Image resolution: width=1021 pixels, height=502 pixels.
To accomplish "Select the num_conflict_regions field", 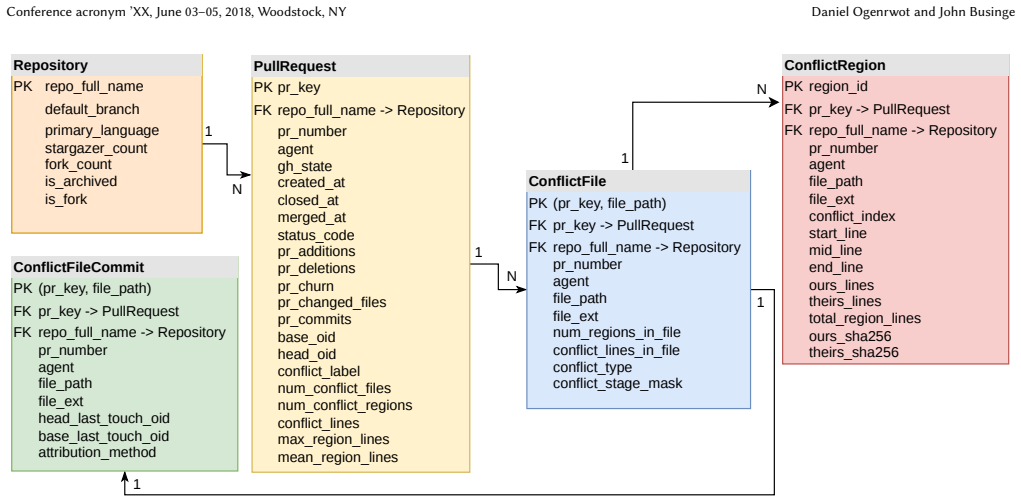I will 345,406.
